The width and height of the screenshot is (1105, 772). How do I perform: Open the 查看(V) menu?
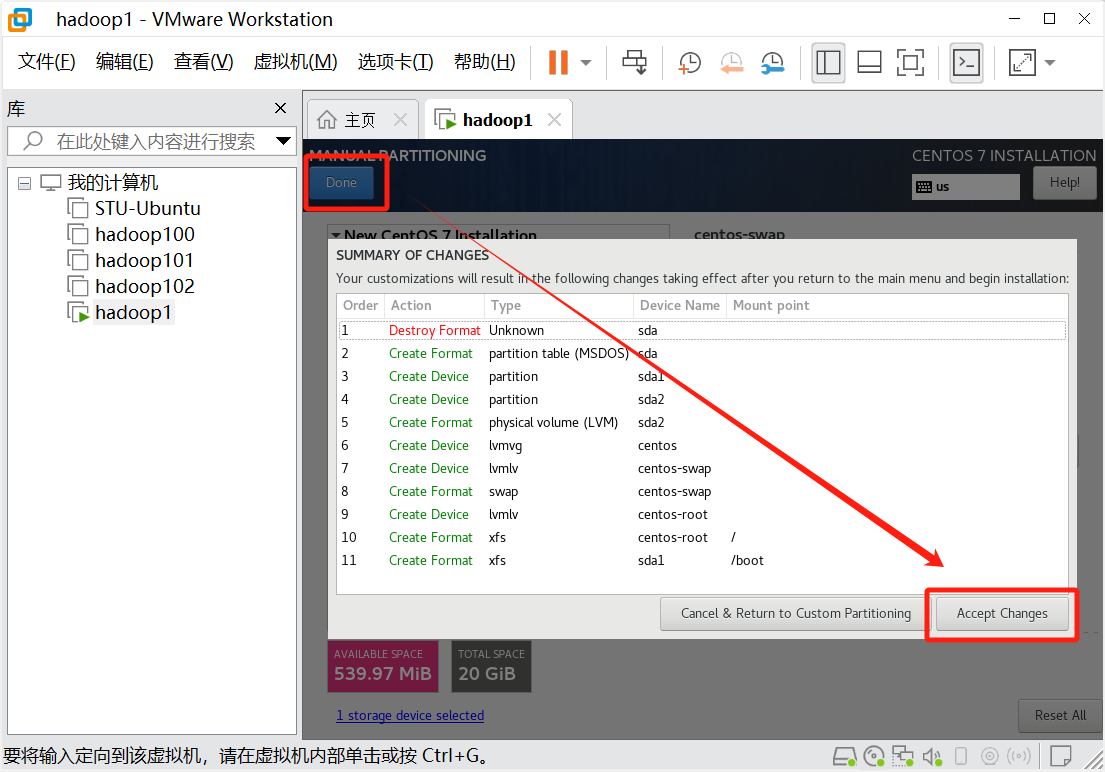[203, 61]
